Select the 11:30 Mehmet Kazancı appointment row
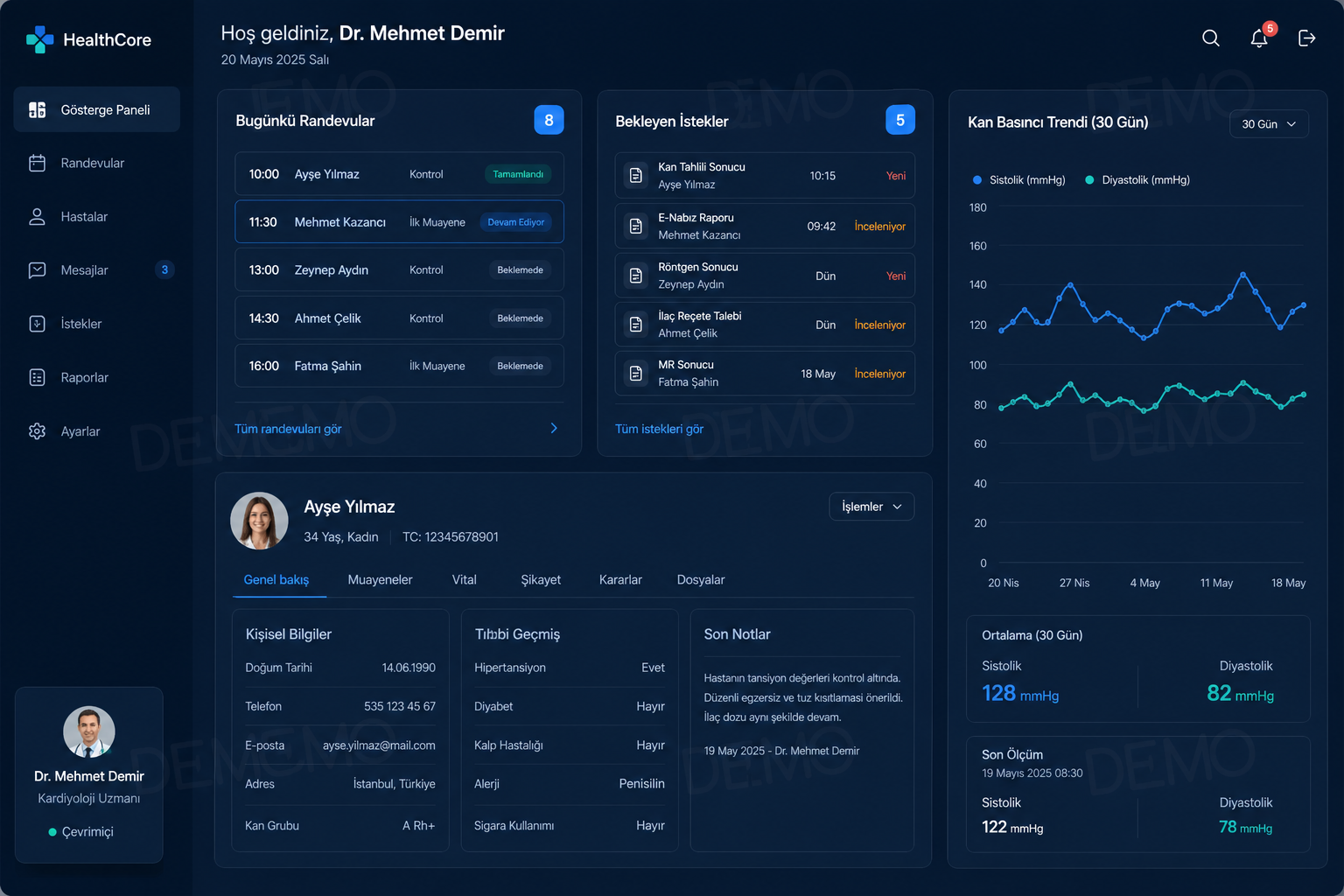This screenshot has width=1344, height=896. [399, 222]
